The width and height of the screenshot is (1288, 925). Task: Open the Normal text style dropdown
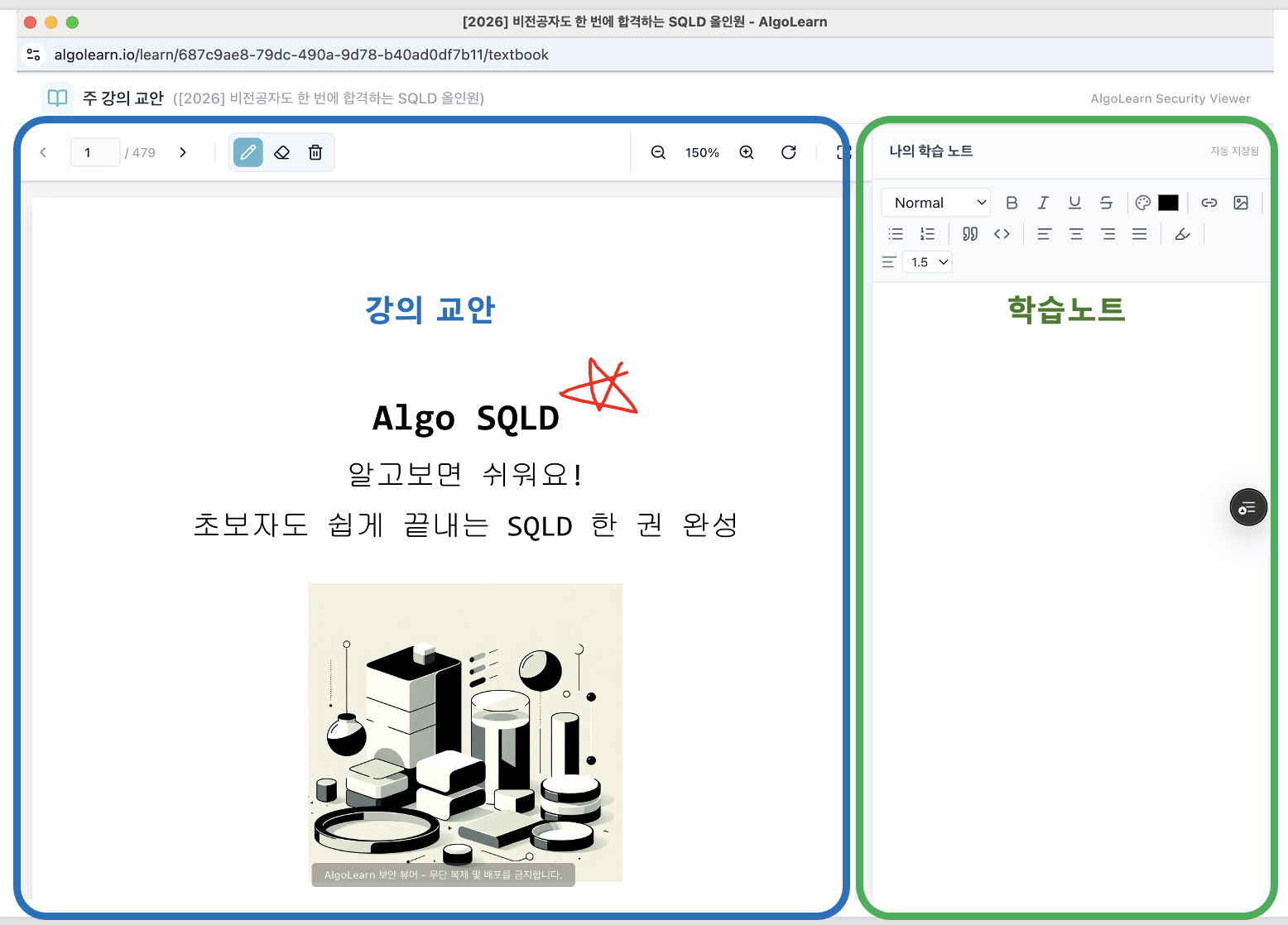pos(936,203)
